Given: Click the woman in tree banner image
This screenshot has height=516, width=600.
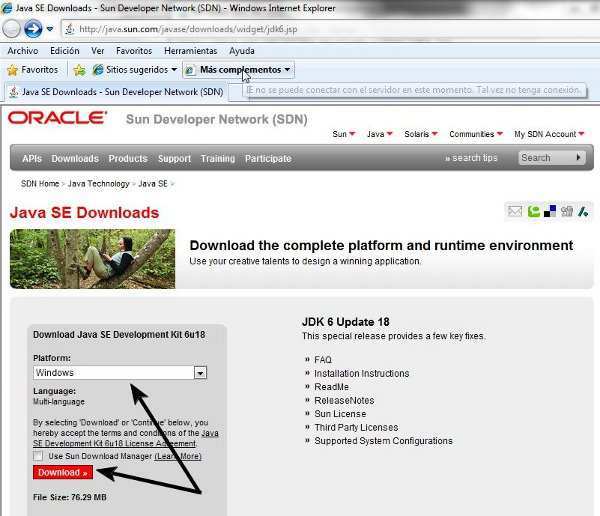Looking at the screenshot, I should pos(93,259).
